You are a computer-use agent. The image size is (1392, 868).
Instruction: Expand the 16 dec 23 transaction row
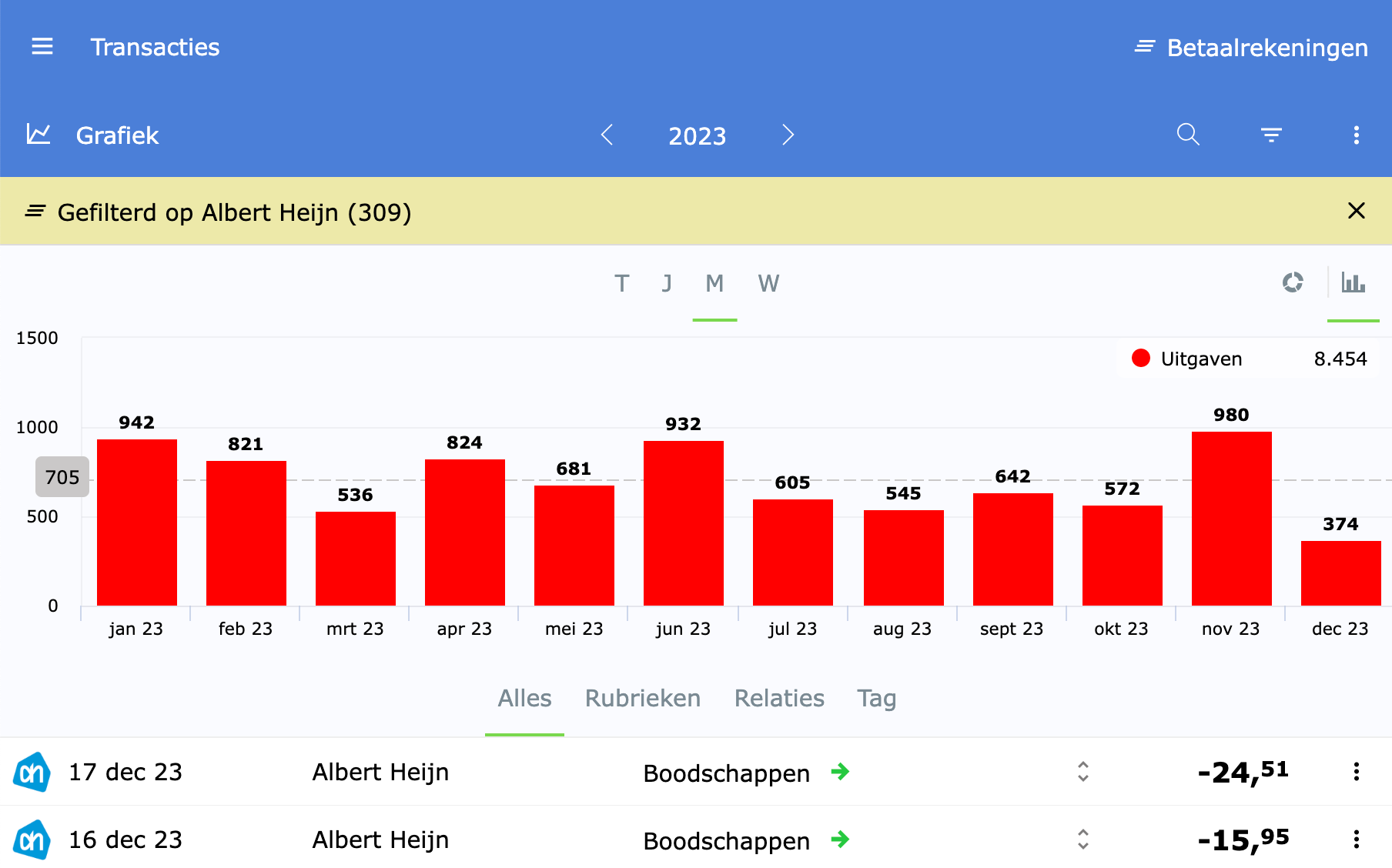[x=1082, y=840]
